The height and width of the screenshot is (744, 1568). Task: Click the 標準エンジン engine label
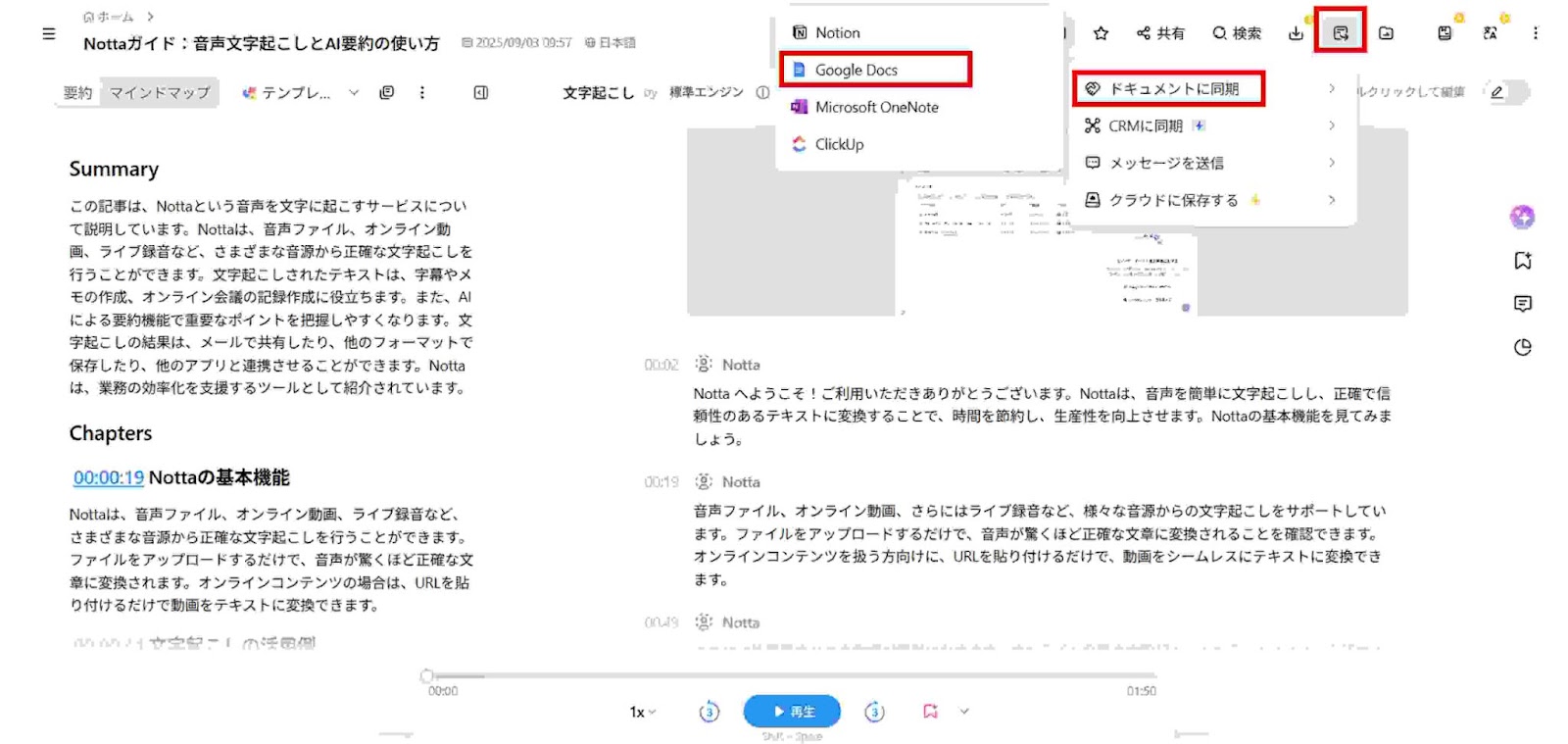coord(706,92)
